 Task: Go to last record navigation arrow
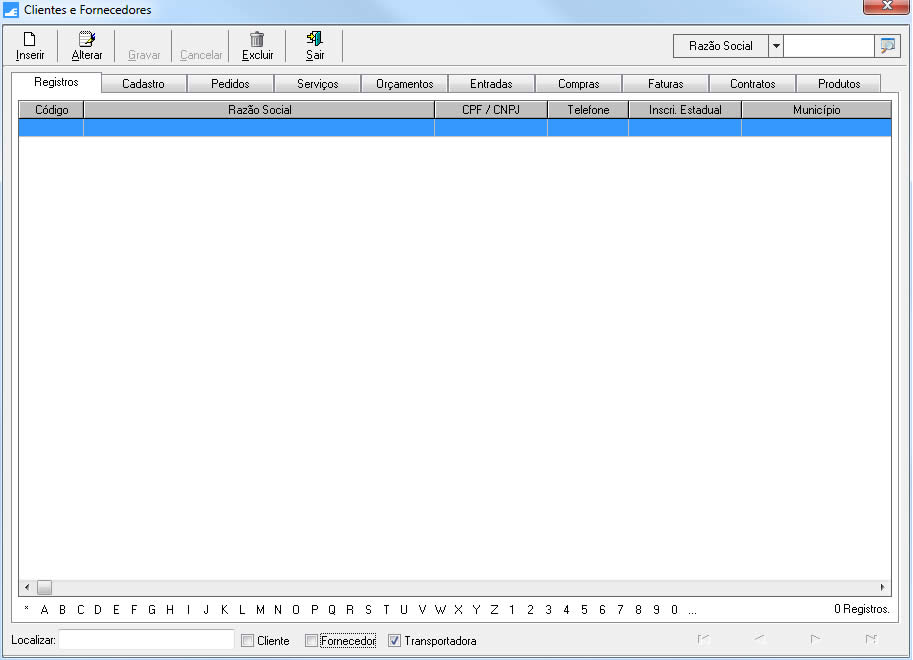click(871, 639)
